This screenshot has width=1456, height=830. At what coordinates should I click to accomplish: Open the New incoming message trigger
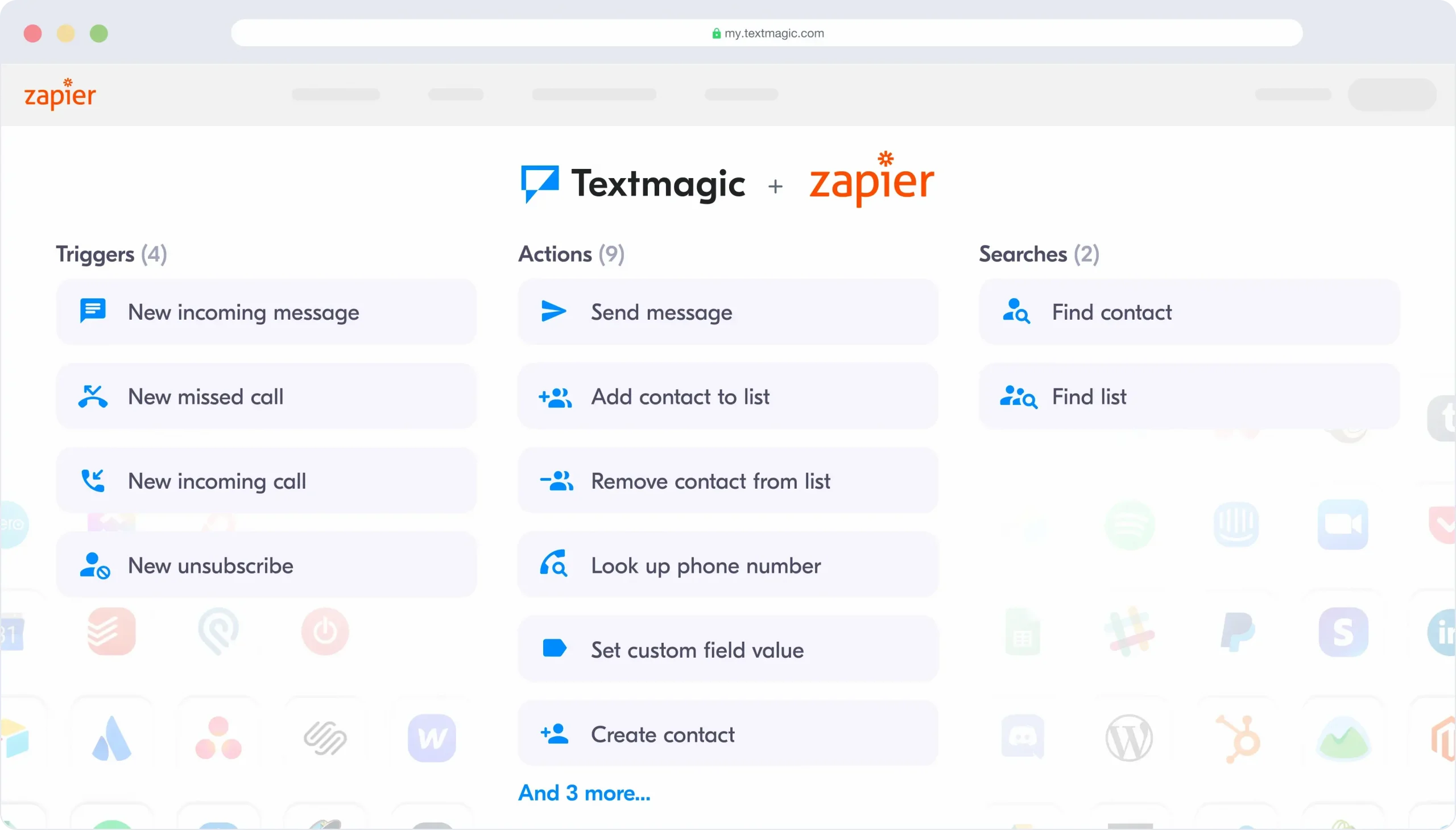[266, 312]
